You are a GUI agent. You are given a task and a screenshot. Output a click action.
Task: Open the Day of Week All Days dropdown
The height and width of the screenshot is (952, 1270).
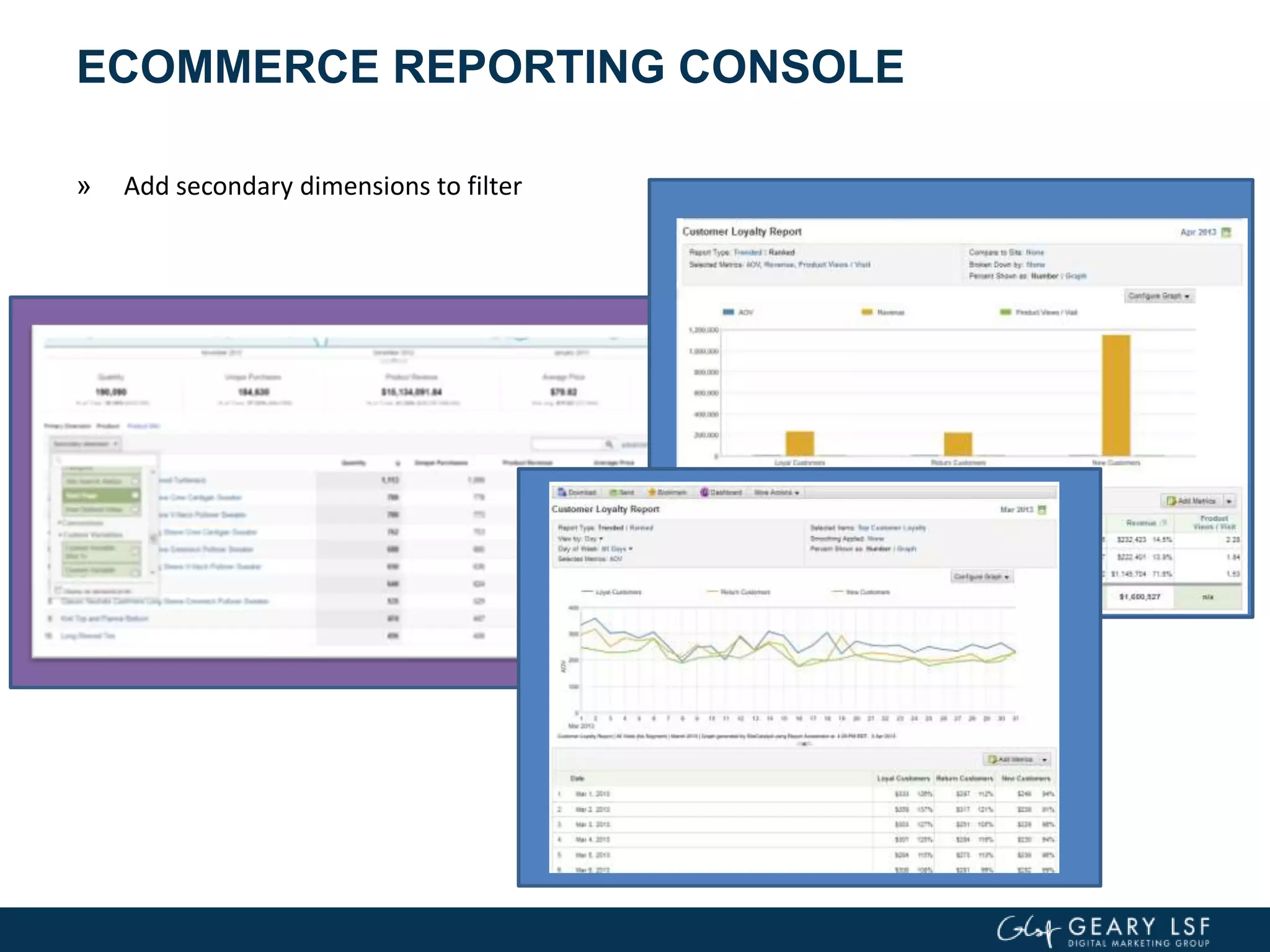point(616,549)
